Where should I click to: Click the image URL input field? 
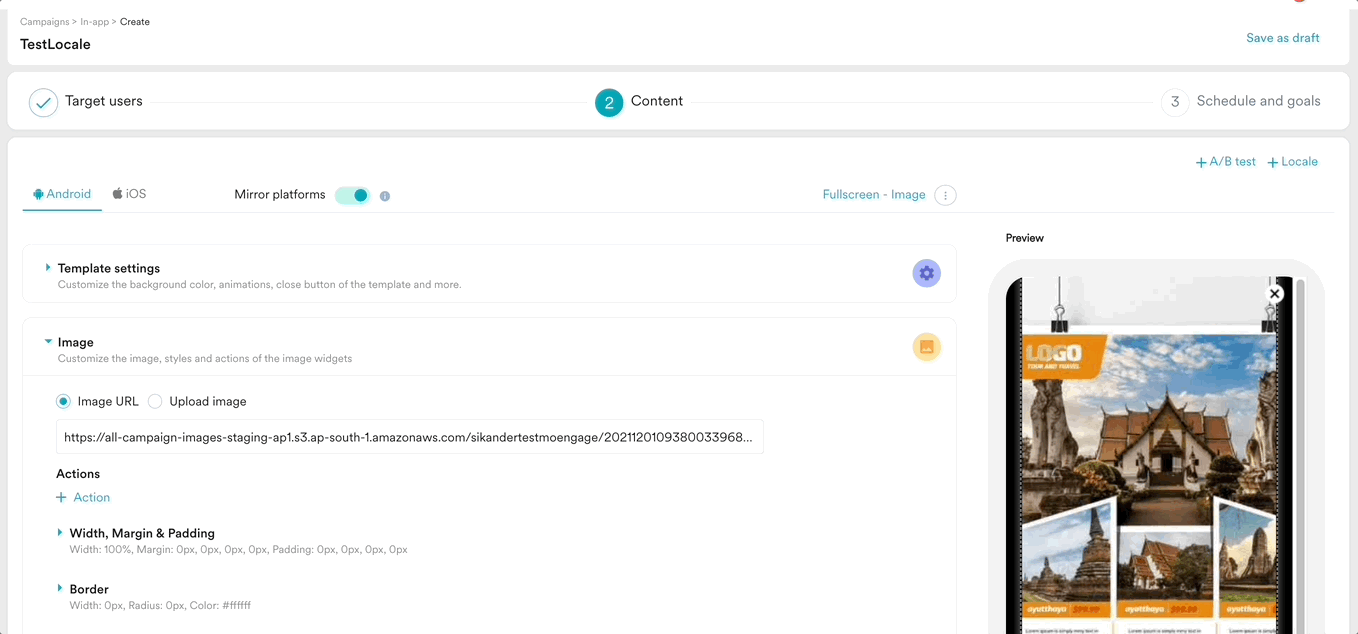(x=410, y=436)
